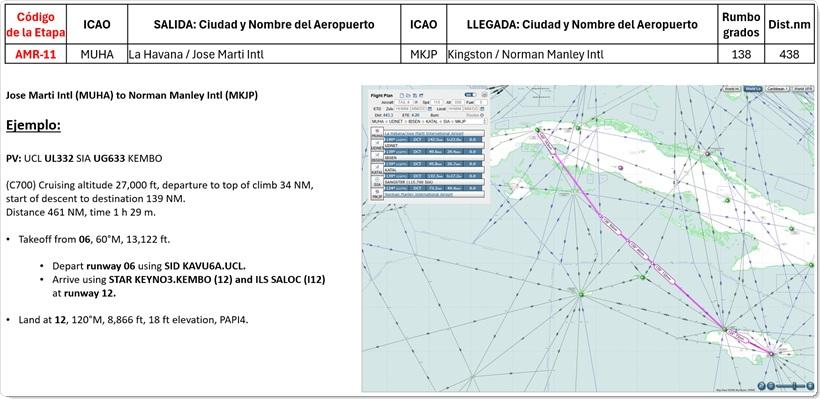
Task: Click the SANGSTER VOR name row
Action: (x=434, y=182)
